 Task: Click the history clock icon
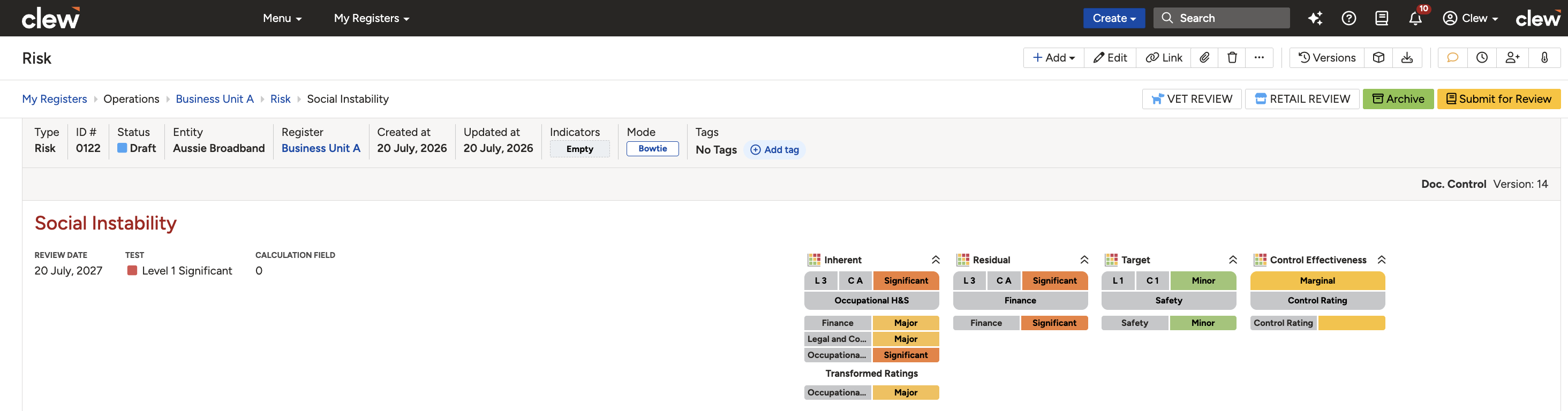[1482, 58]
